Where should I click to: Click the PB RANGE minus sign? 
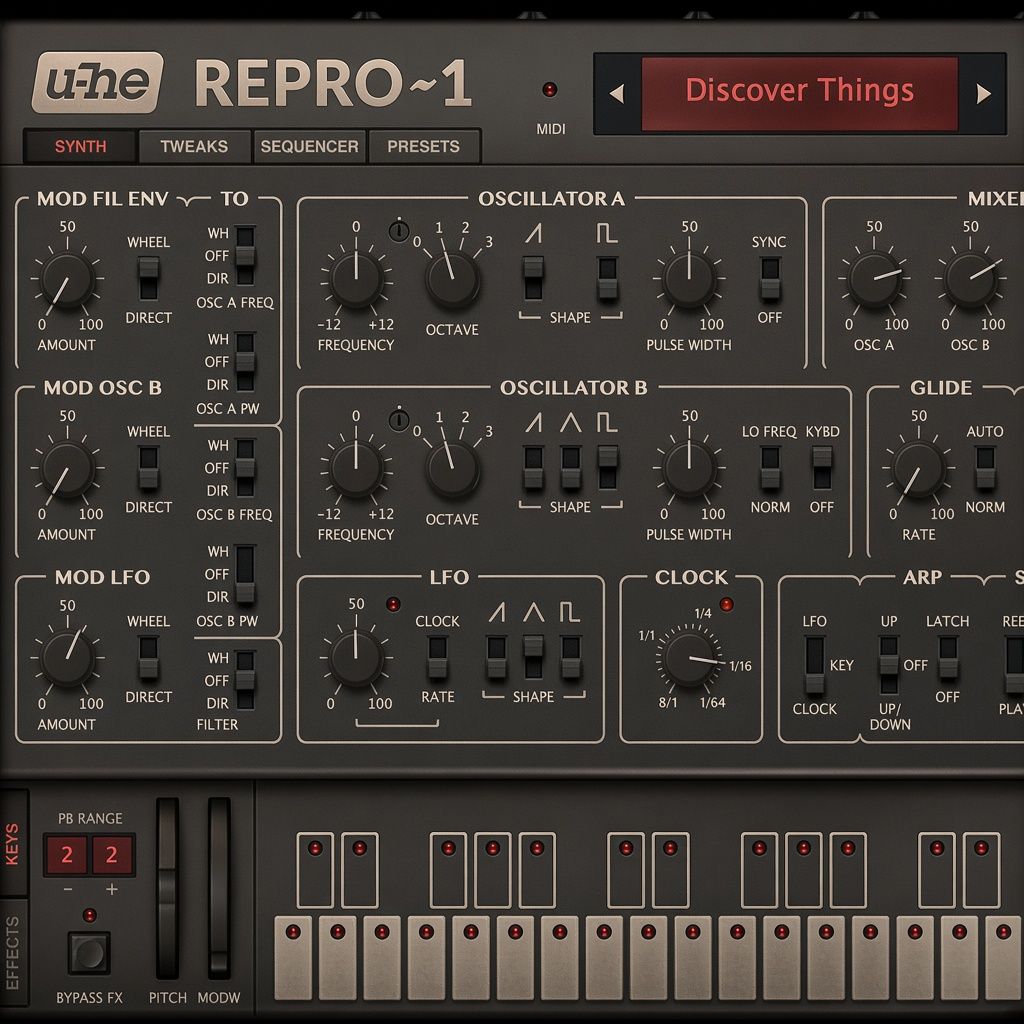click(68, 889)
